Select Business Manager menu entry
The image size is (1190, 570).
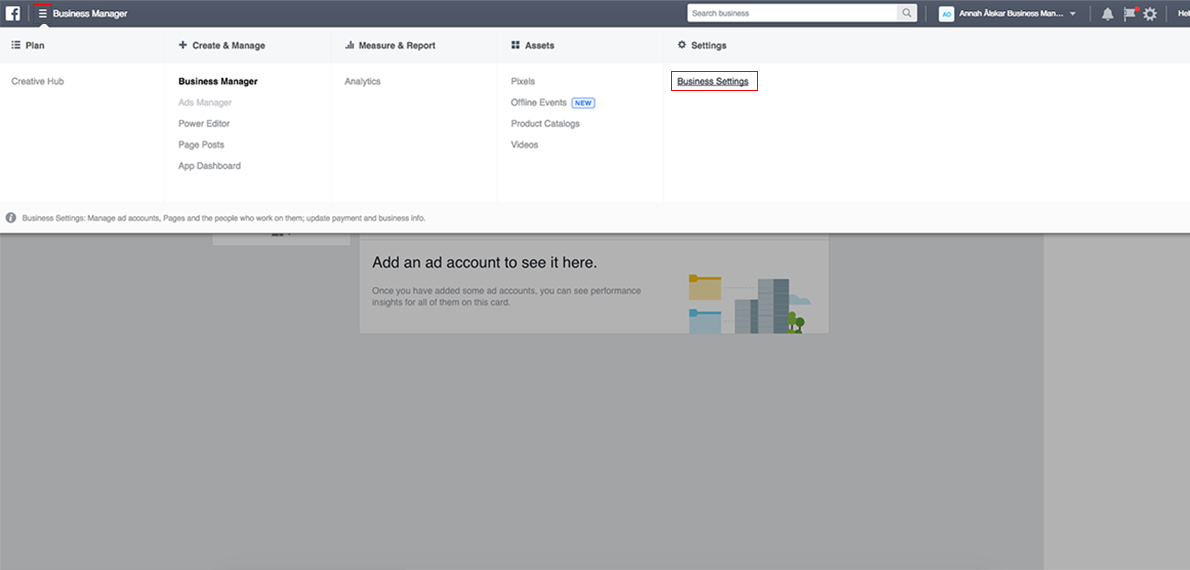pos(218,81)
